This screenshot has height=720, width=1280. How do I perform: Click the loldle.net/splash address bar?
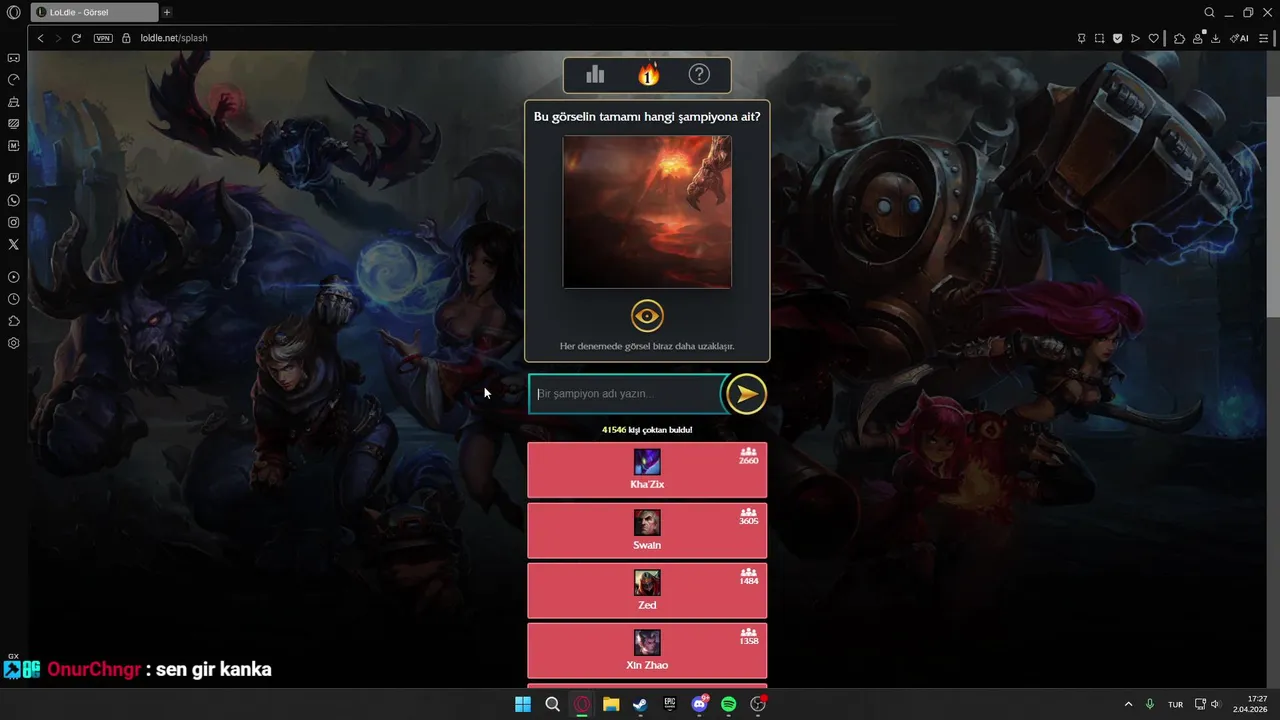click(x=174, y=38)
